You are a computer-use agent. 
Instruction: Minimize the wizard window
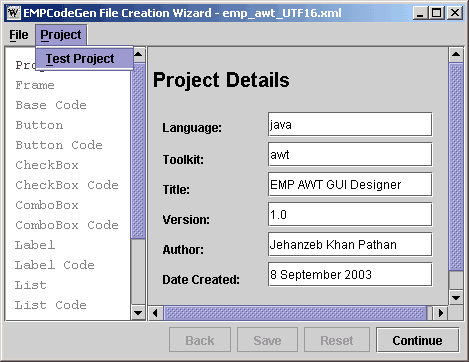421,13
